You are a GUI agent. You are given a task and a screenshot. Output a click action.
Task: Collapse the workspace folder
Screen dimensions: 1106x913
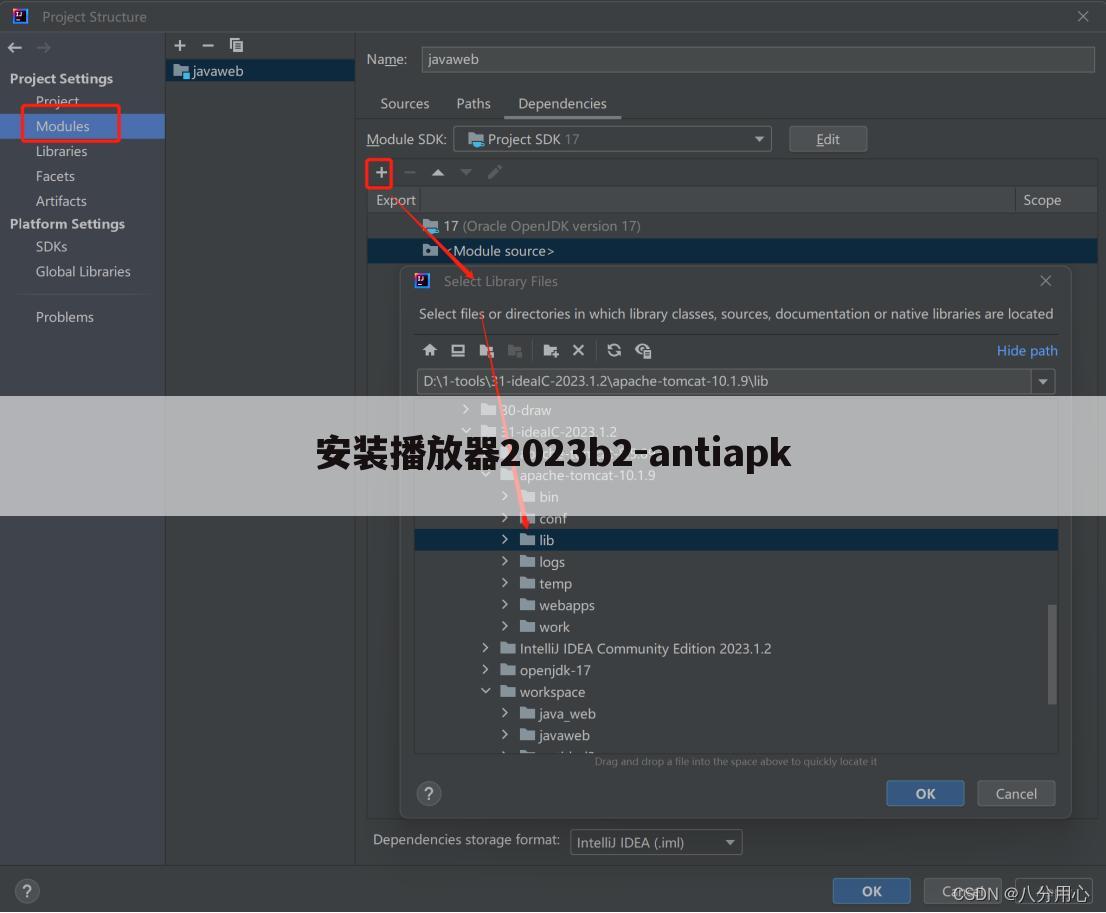click(485, 691)
